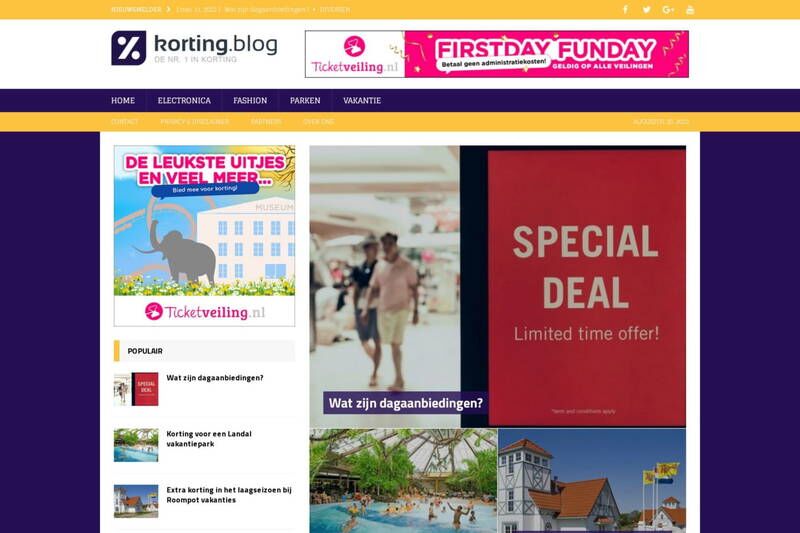Open the 'Korting voor een Landal vakantiepark' article
The image size is (800, 533).
coord(209,439)
